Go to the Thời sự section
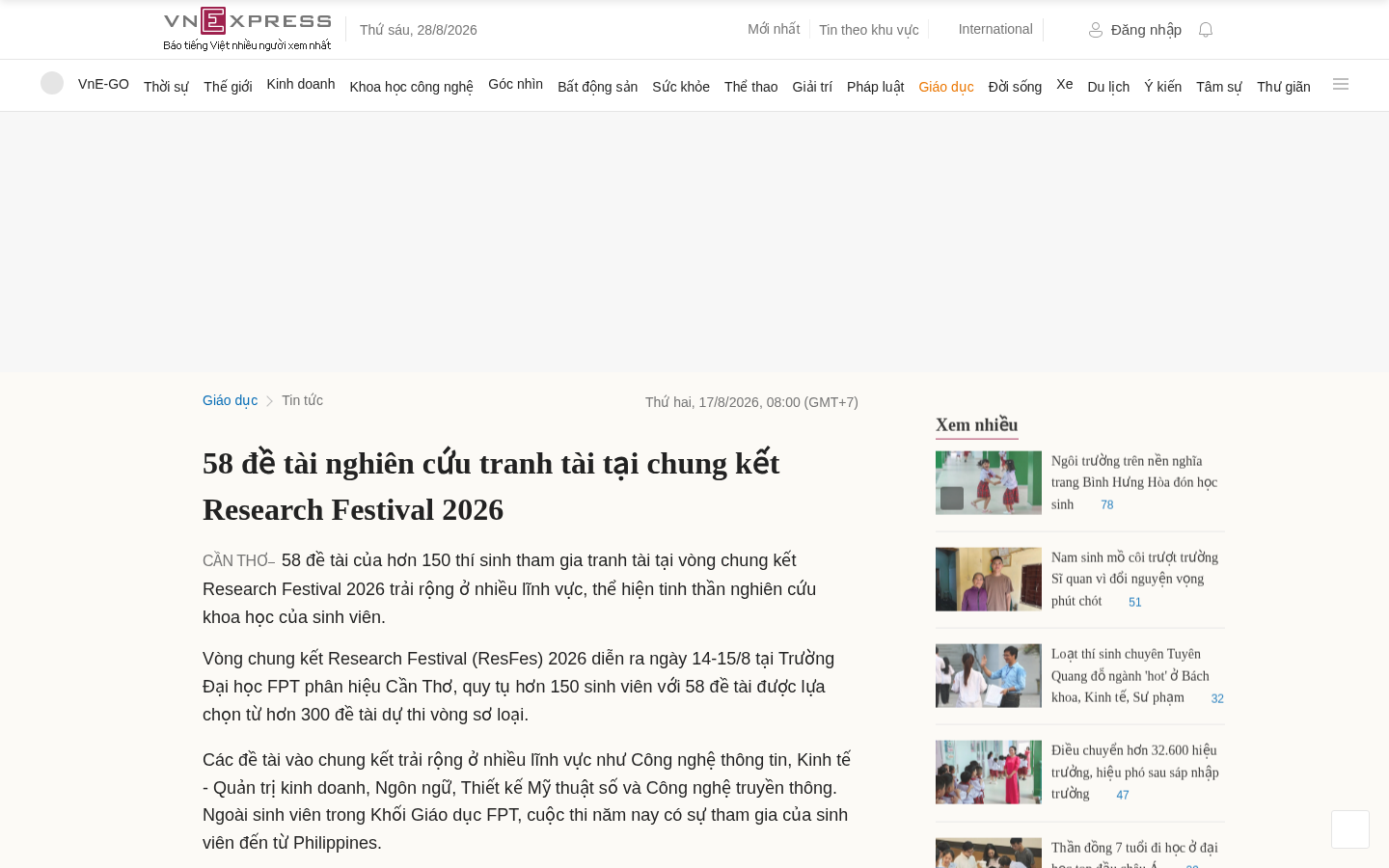 (x=166, y=87)
